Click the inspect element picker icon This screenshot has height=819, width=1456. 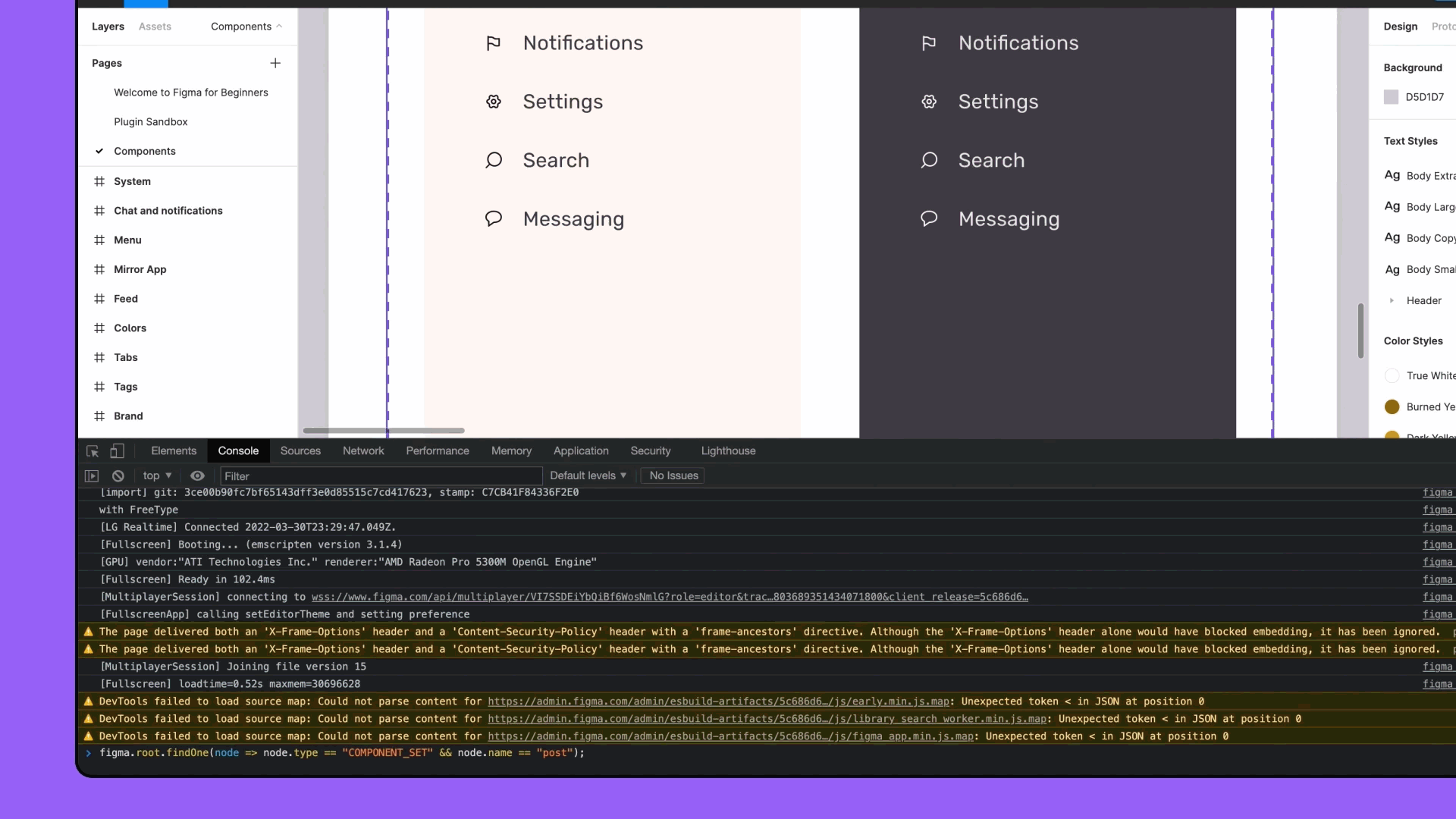tap(93, 451)
